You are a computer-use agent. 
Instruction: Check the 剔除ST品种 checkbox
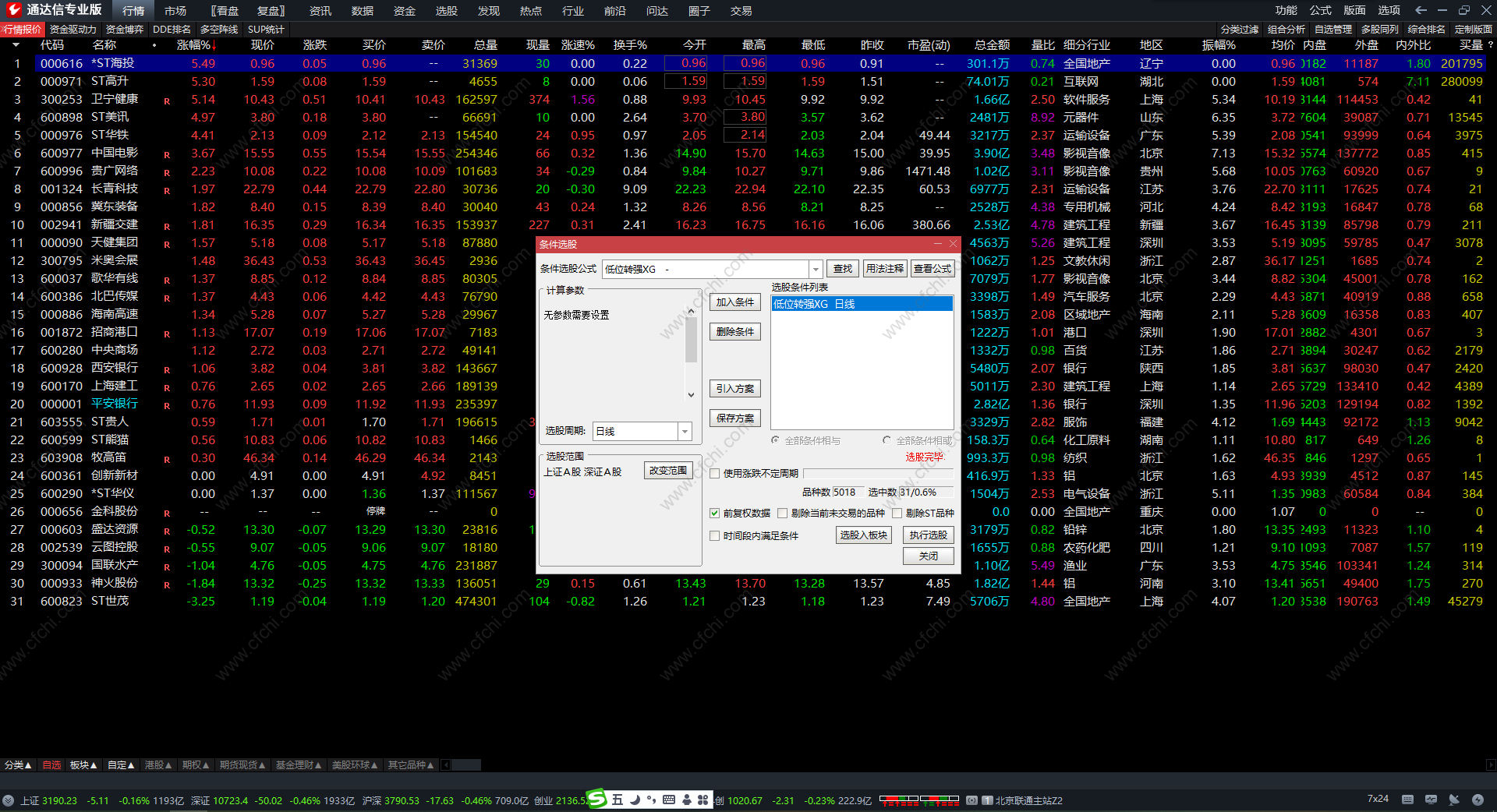click(897, 513)
